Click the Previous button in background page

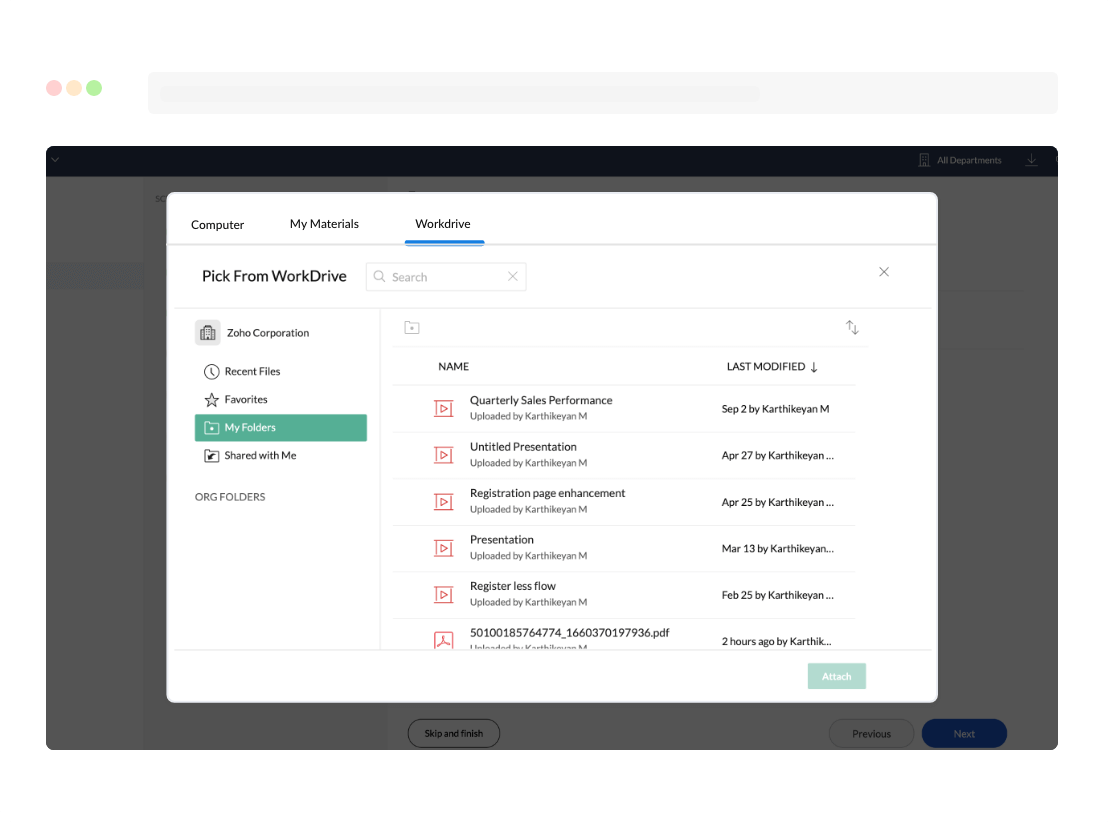point(871,734)
